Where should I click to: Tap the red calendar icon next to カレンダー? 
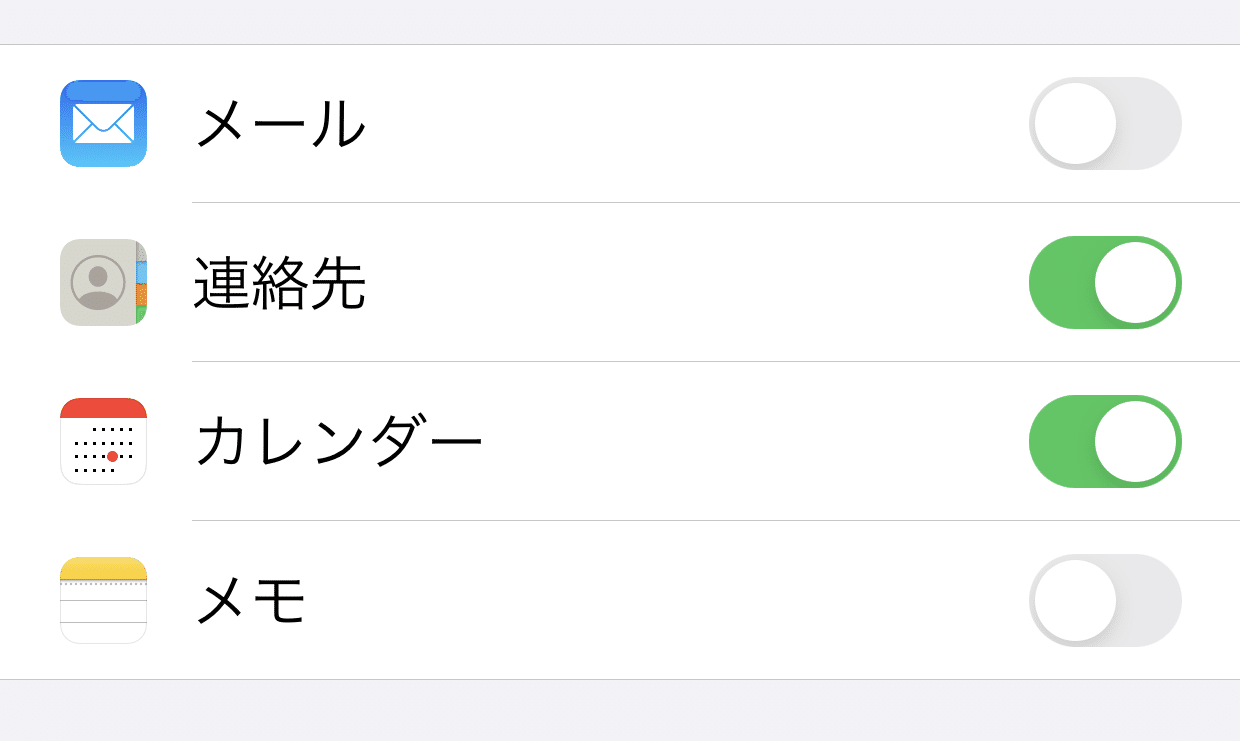103,441
